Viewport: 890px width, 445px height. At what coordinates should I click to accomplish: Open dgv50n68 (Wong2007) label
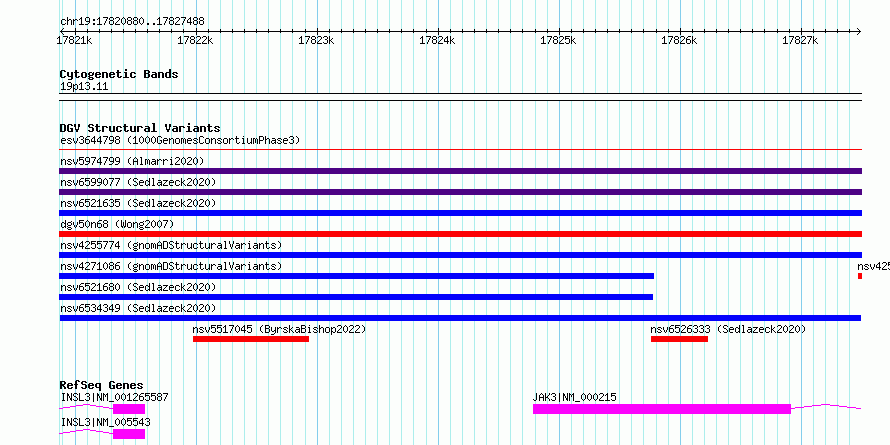[117, 224]
